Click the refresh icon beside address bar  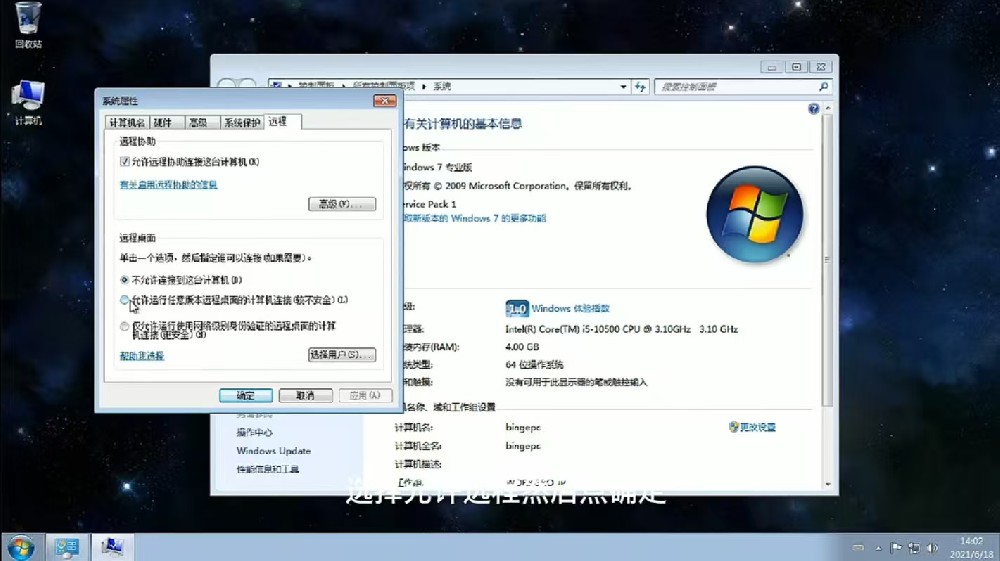click(640, 87)
